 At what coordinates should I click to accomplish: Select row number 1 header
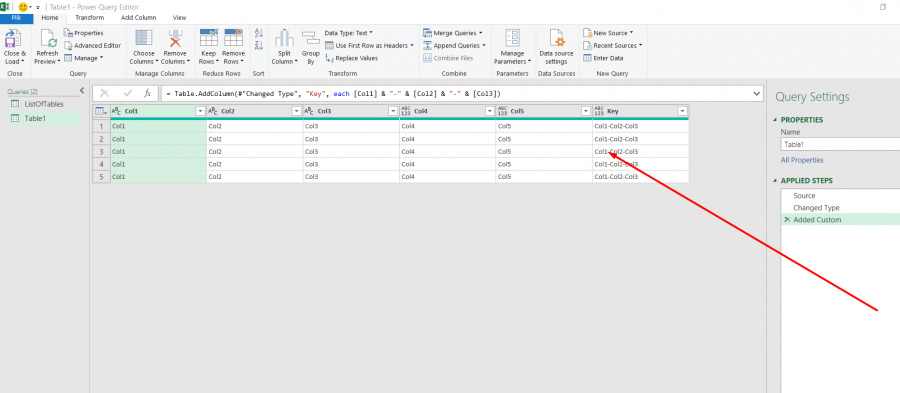101,126
